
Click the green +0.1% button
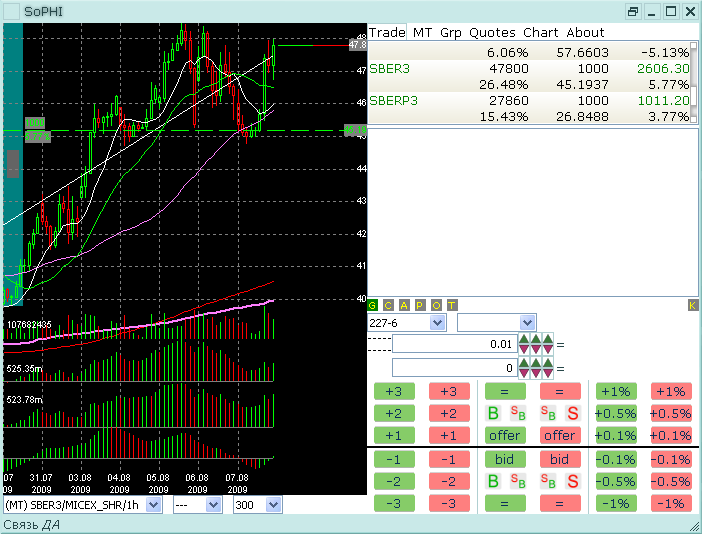pyautogui.click(x=616, y=435)
